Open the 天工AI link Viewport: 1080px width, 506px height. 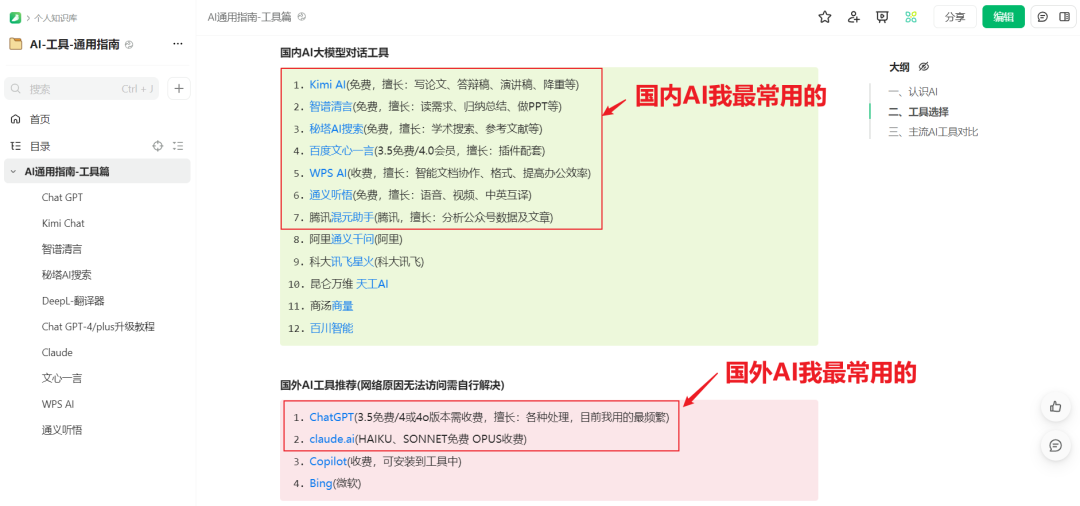click(372, 284)
